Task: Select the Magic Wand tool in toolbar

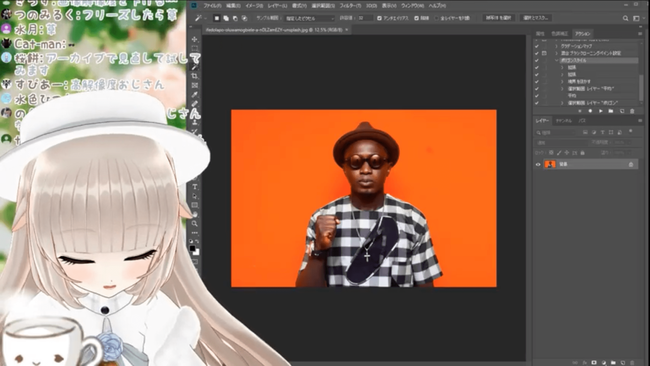Action: [194, 67]
